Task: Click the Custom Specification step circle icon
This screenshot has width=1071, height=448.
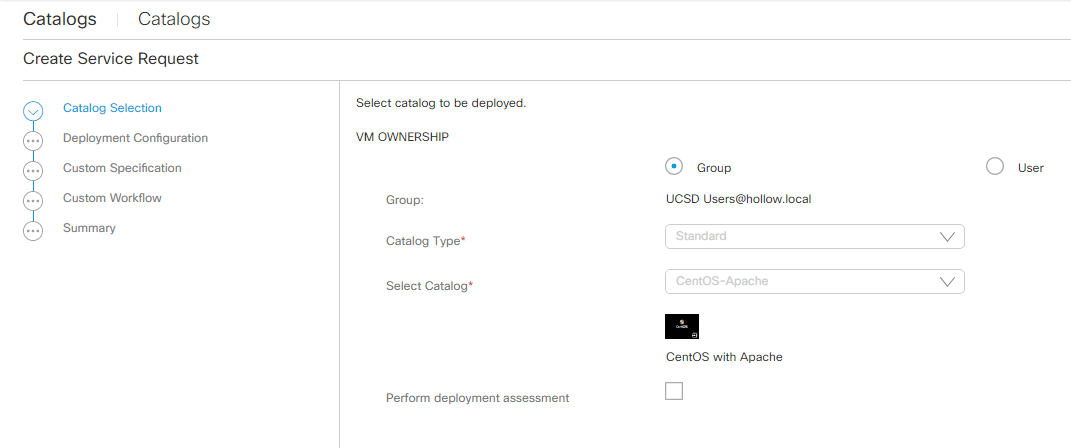Action: pos(33,171)
